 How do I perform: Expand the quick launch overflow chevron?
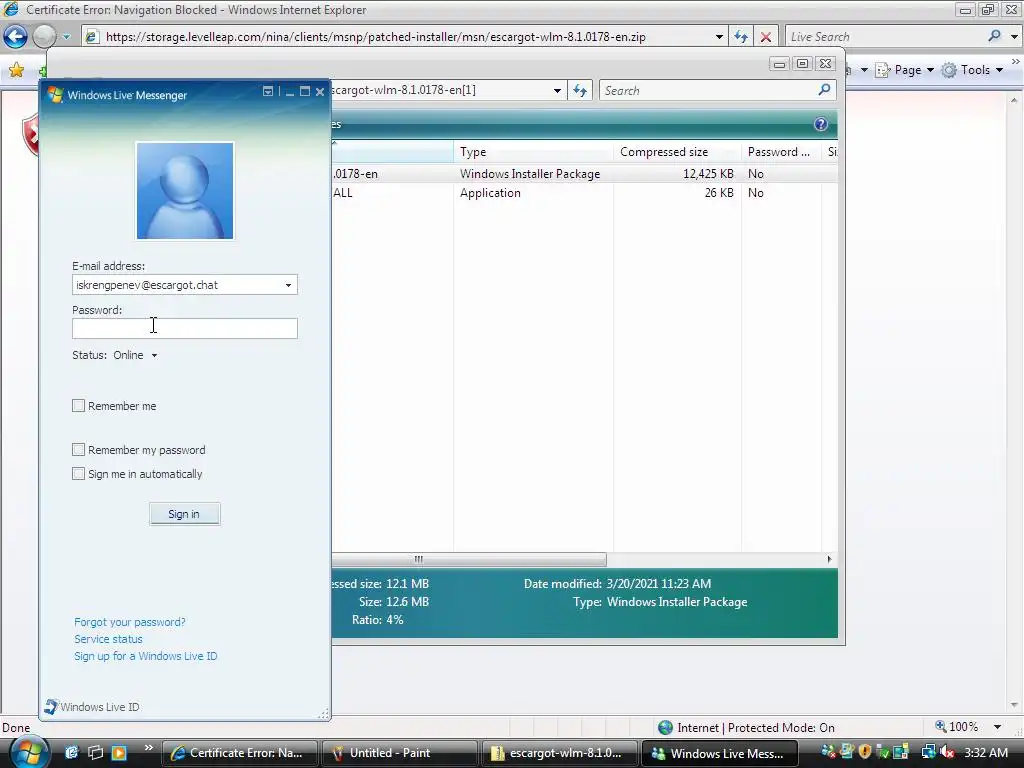(149, 748)
